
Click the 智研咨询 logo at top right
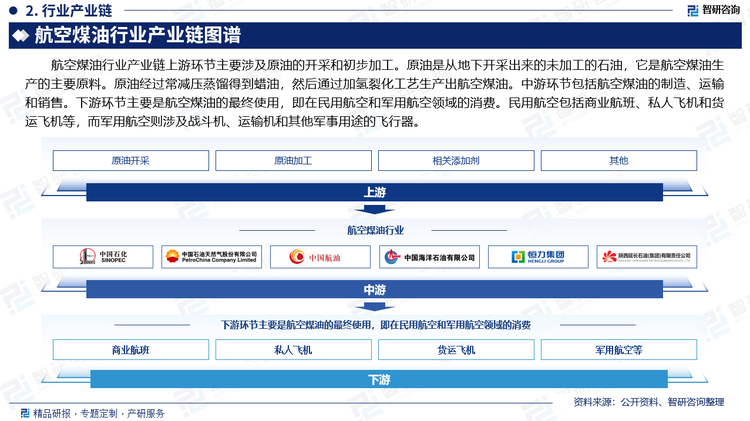714,10
